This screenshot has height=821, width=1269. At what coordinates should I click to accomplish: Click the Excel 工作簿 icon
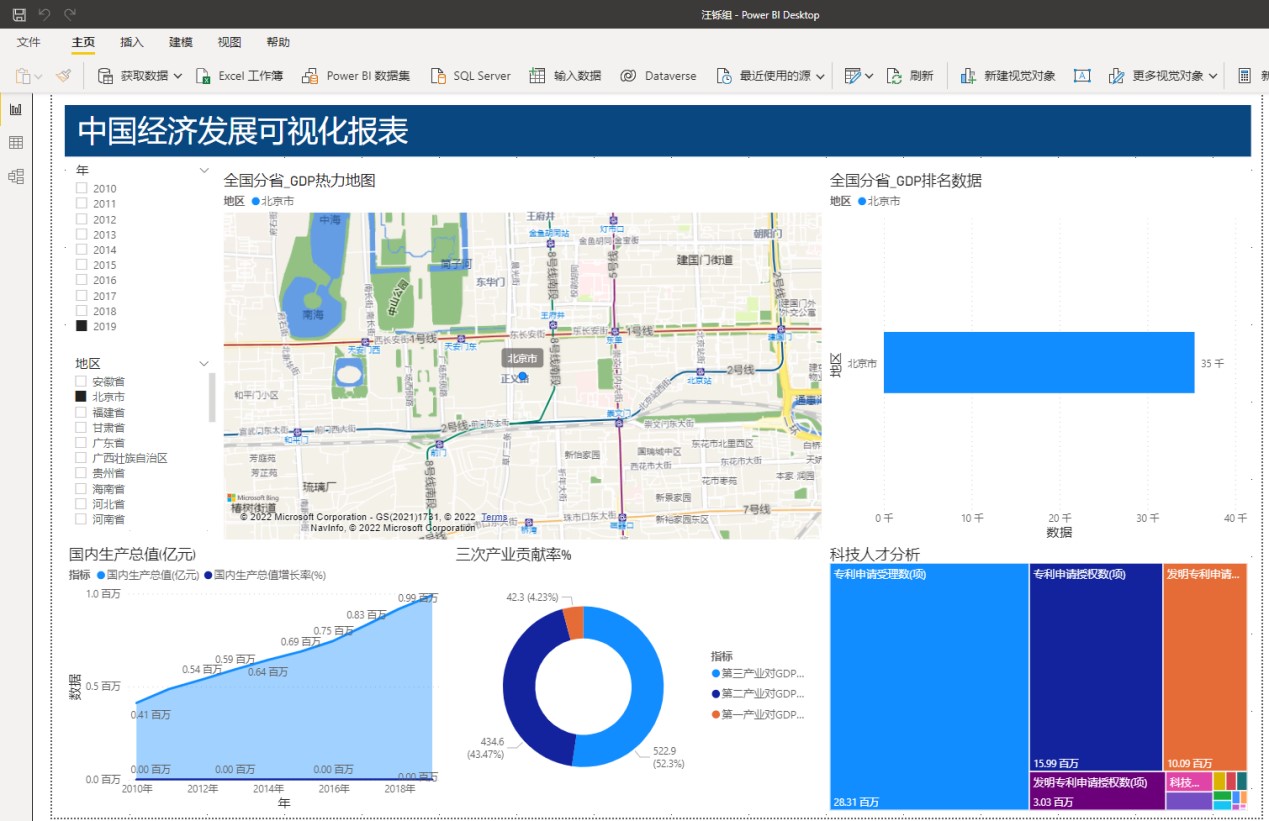point(203,76)
